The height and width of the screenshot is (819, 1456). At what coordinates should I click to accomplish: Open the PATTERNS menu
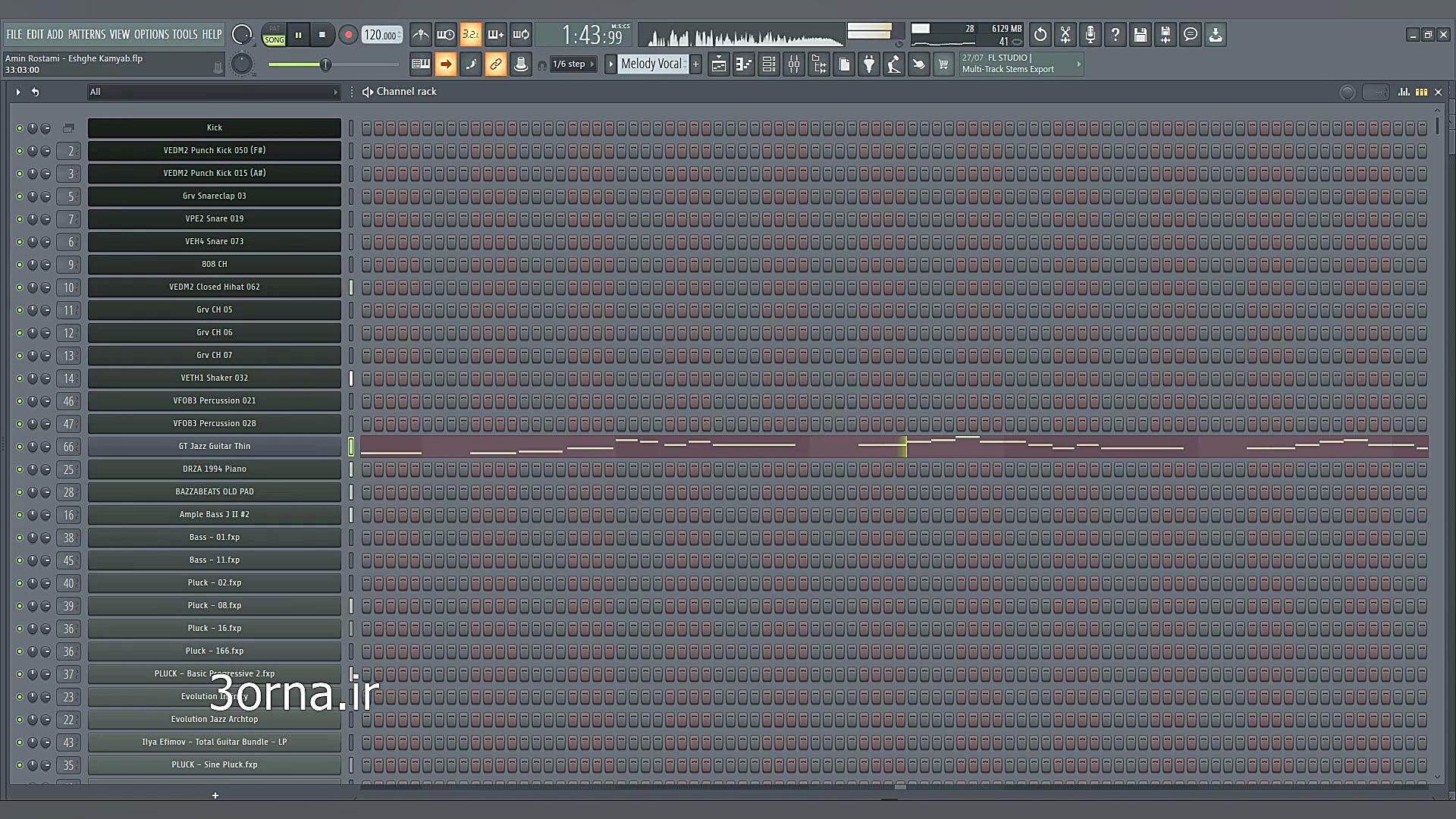[x=86, y=34]
